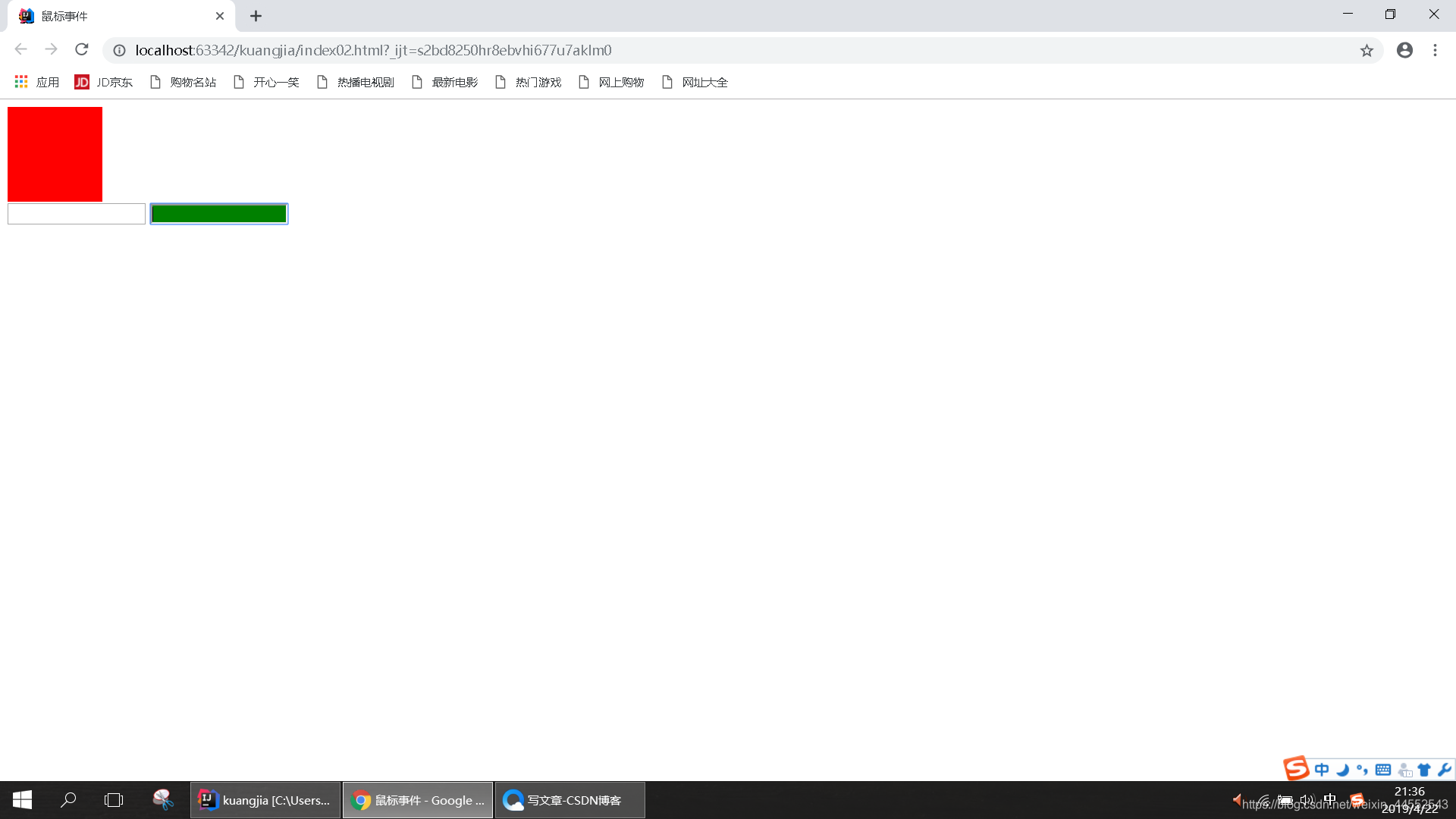
Task: Open the 热播电视剧 bookmark
Action: 356,82
